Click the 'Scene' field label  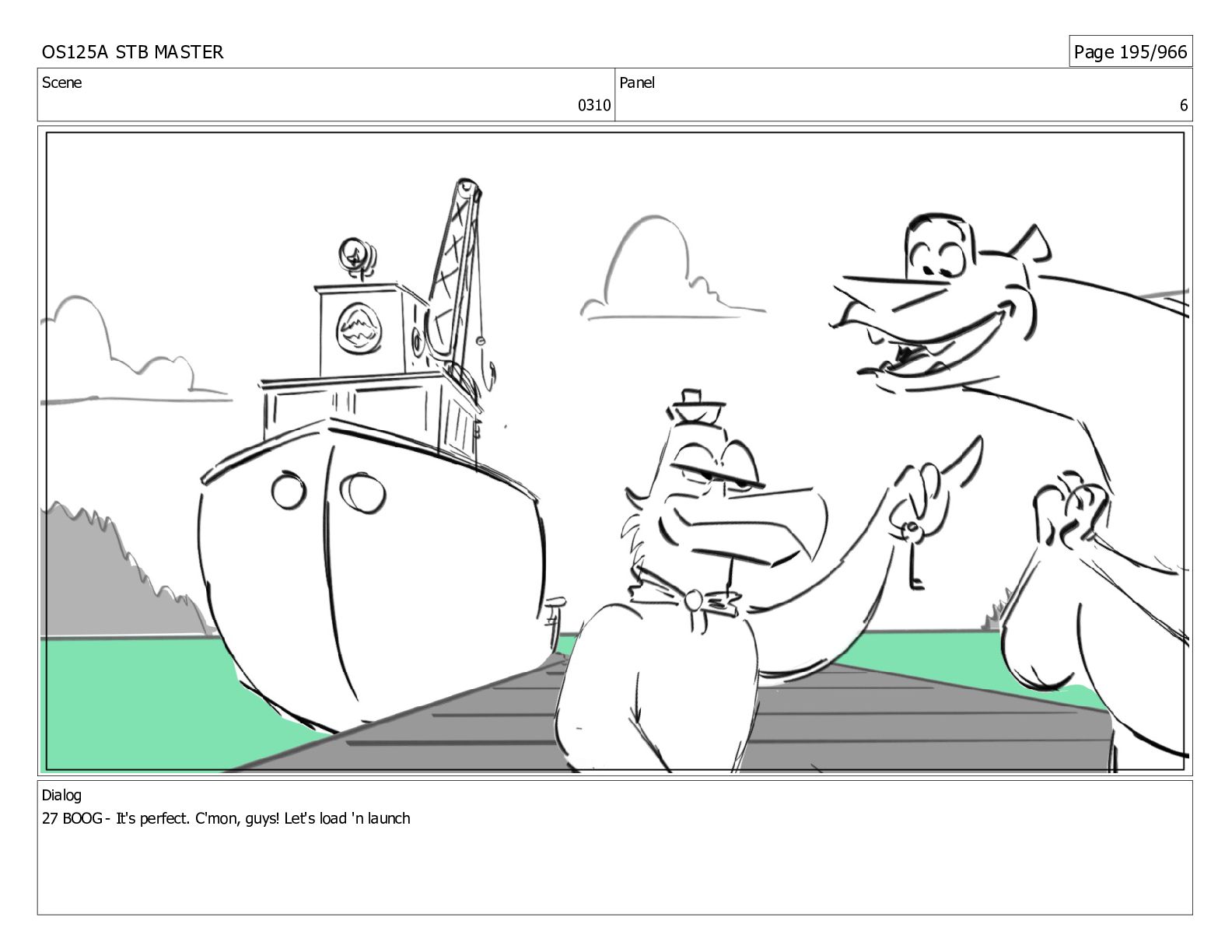(61, 82)
